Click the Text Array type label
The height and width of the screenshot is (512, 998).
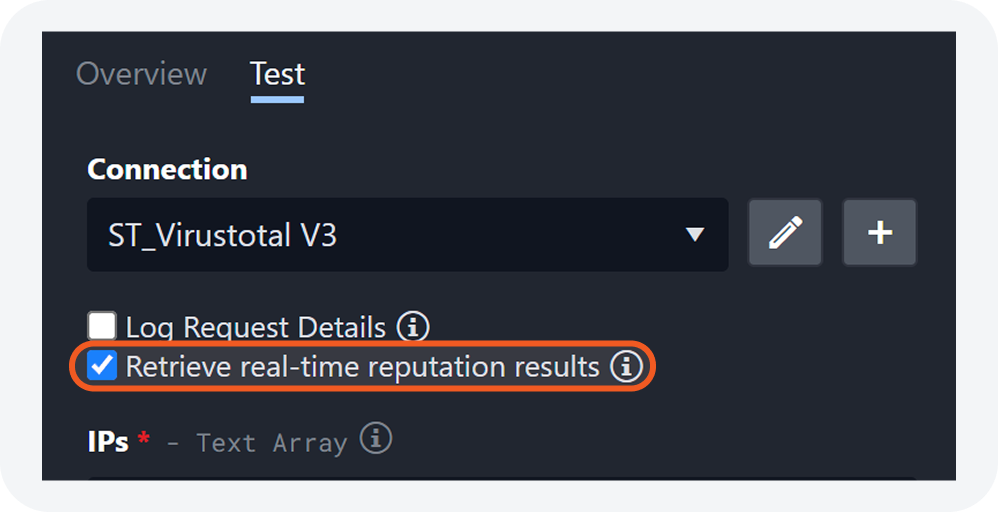pos(271,442)
